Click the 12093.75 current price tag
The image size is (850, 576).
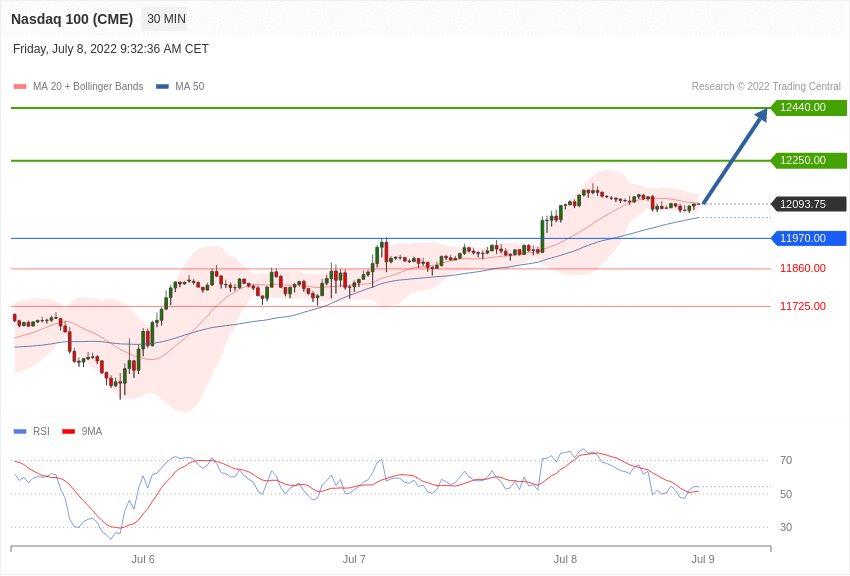point(808,204)
